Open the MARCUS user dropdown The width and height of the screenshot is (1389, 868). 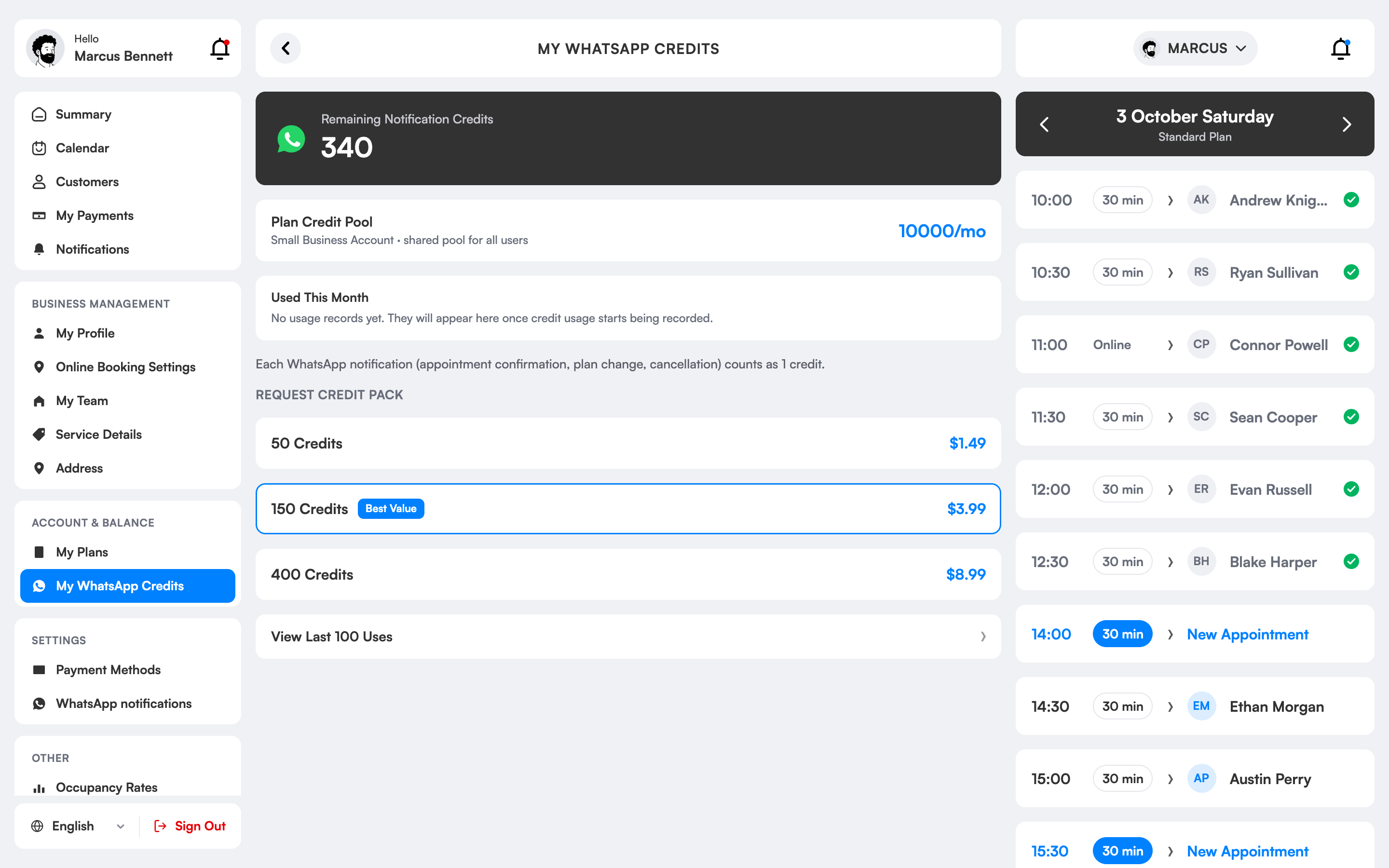pos(1195,48)
